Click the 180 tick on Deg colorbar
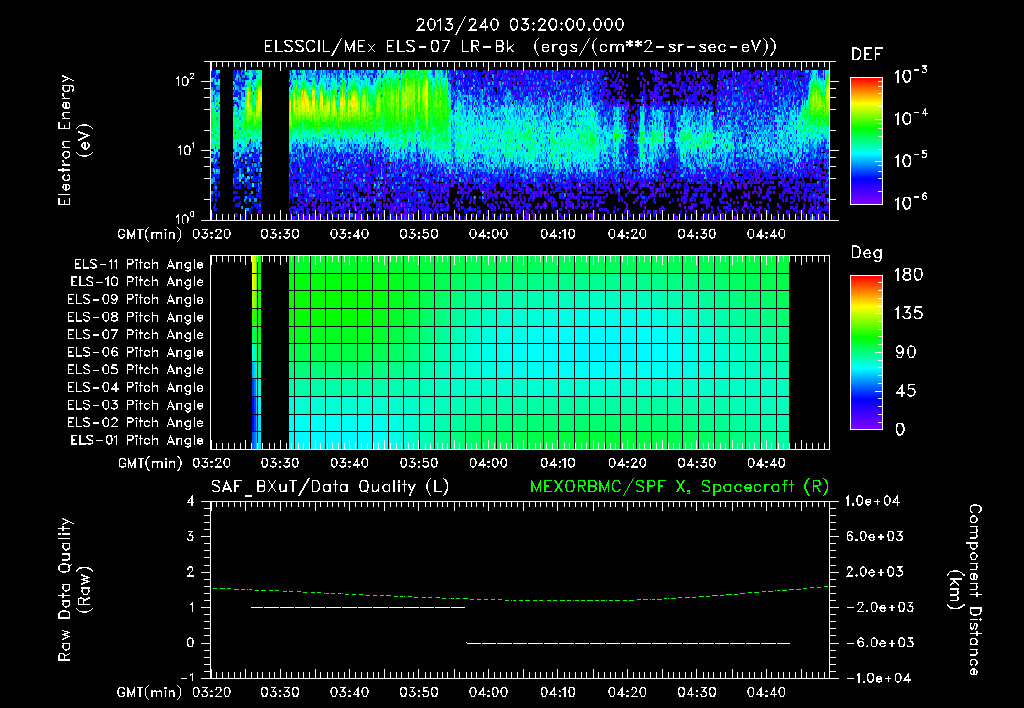This screenshot has width=1024, height=708. 908,275
